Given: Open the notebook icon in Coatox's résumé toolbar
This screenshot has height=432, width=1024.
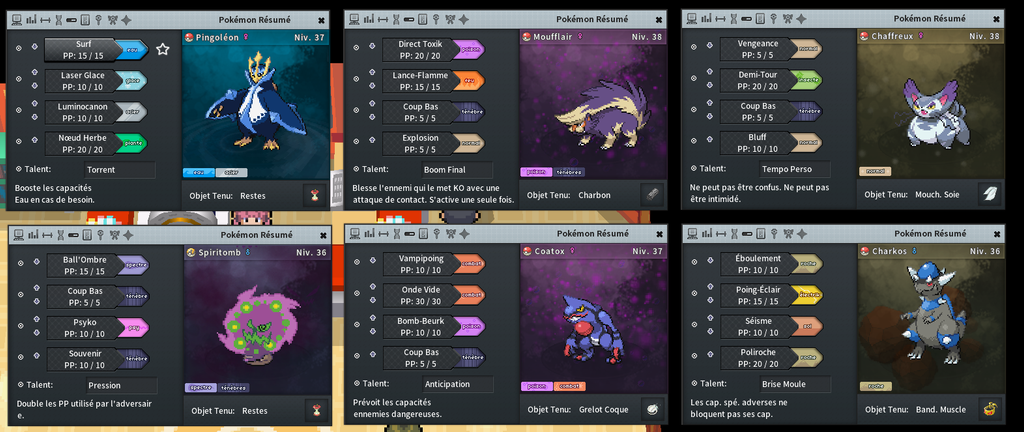Looking at the screenshot, I should pos(423,233).
